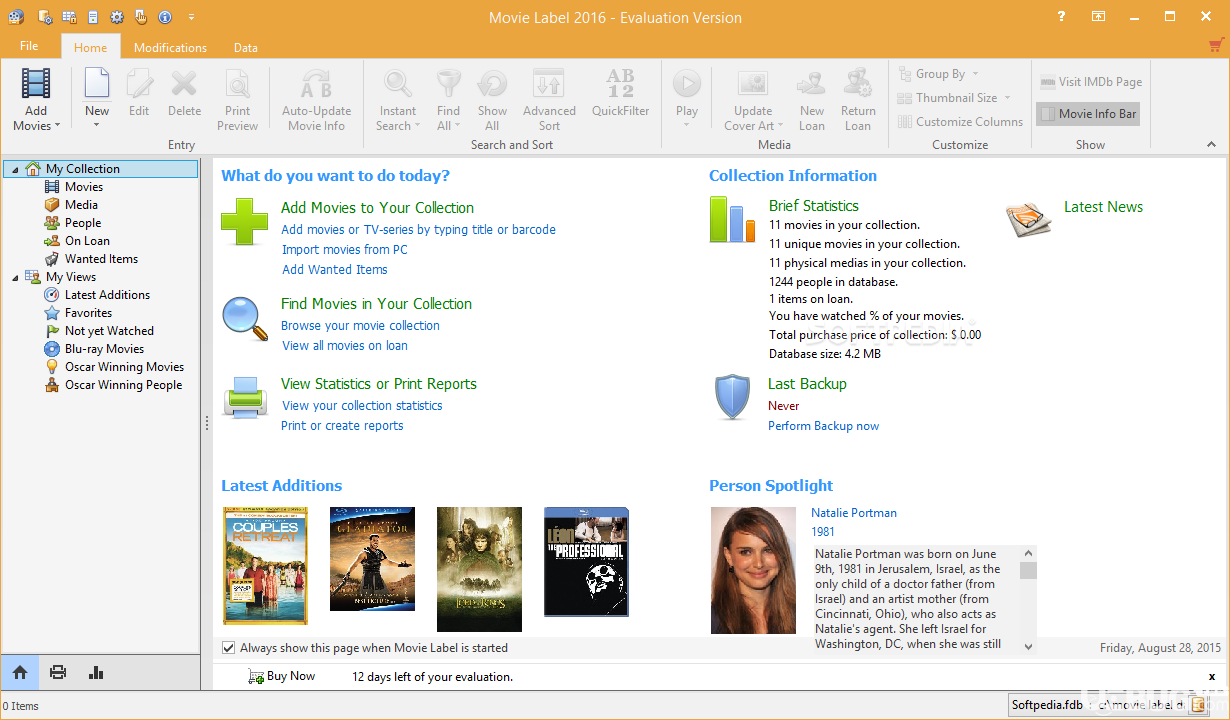Select Movies in the collection tree
1230x720 pixels.
click(x=84, y=187)
